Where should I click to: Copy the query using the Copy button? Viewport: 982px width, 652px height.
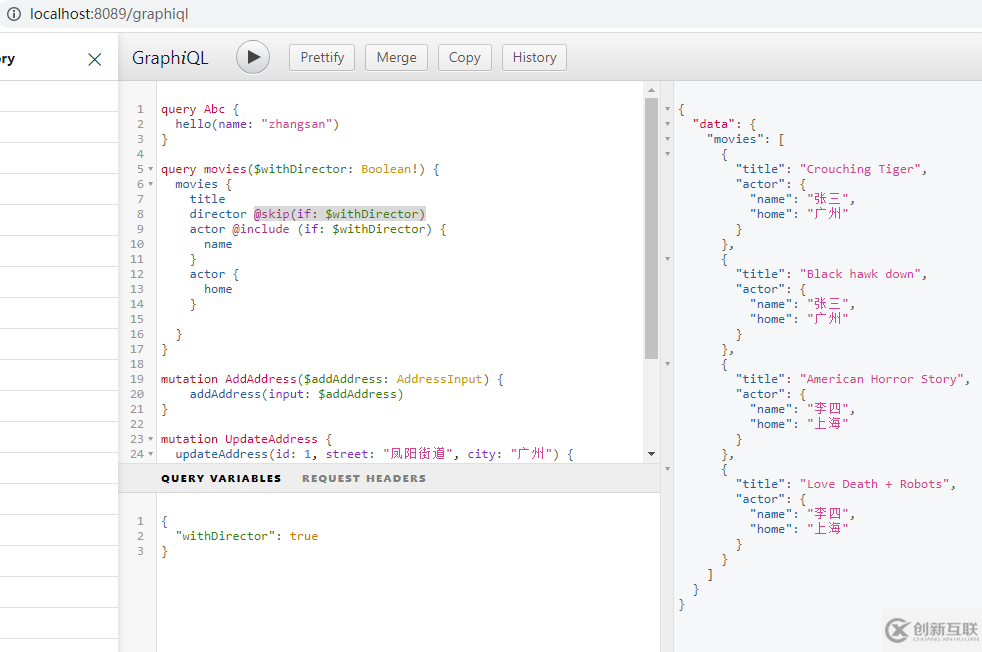[464, 57]
